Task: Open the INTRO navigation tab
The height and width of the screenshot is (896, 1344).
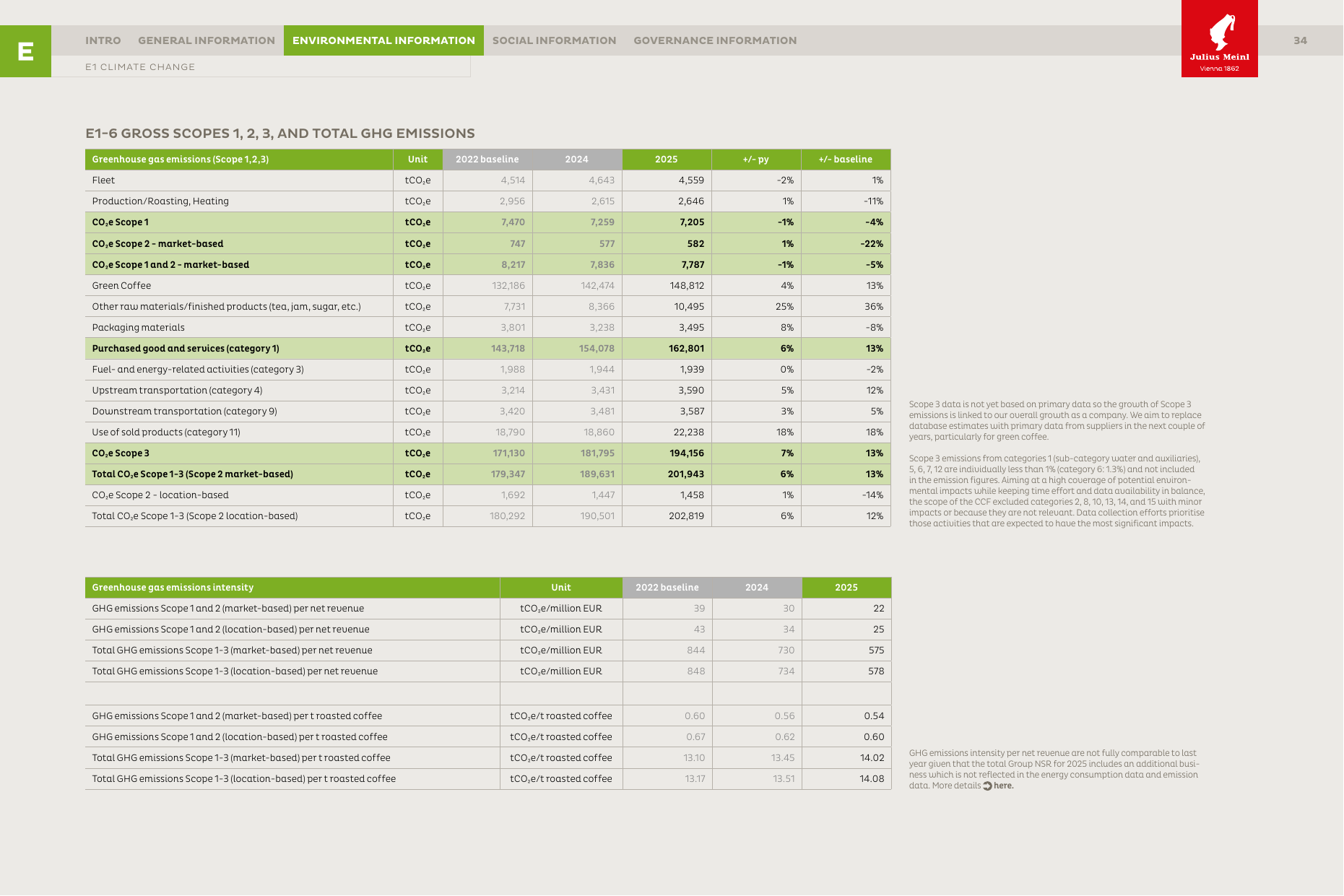Action: pyautogui.click(x=103, y=40)
